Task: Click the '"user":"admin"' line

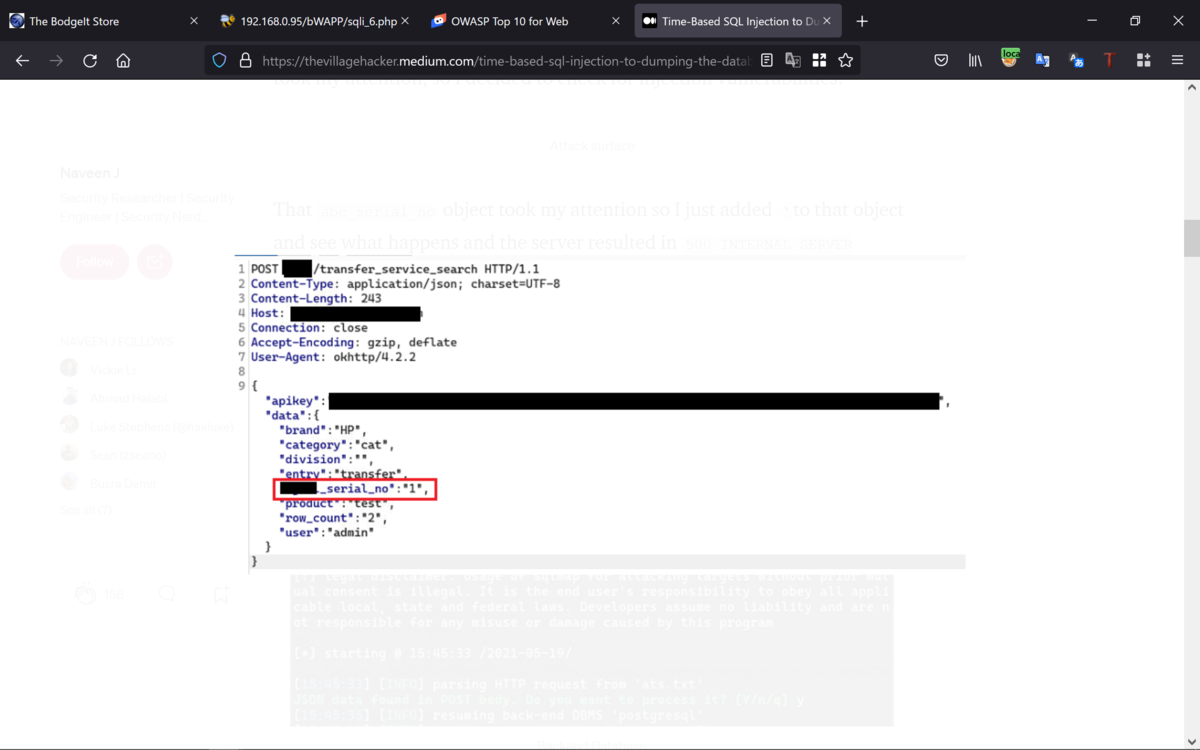Action: point(327,532)
